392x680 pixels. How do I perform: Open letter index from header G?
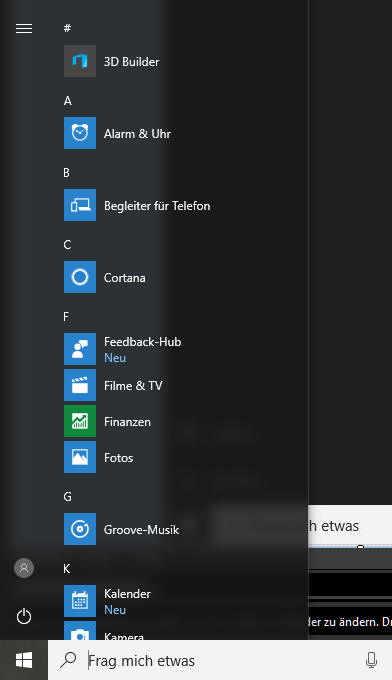[x=68, y=497]
